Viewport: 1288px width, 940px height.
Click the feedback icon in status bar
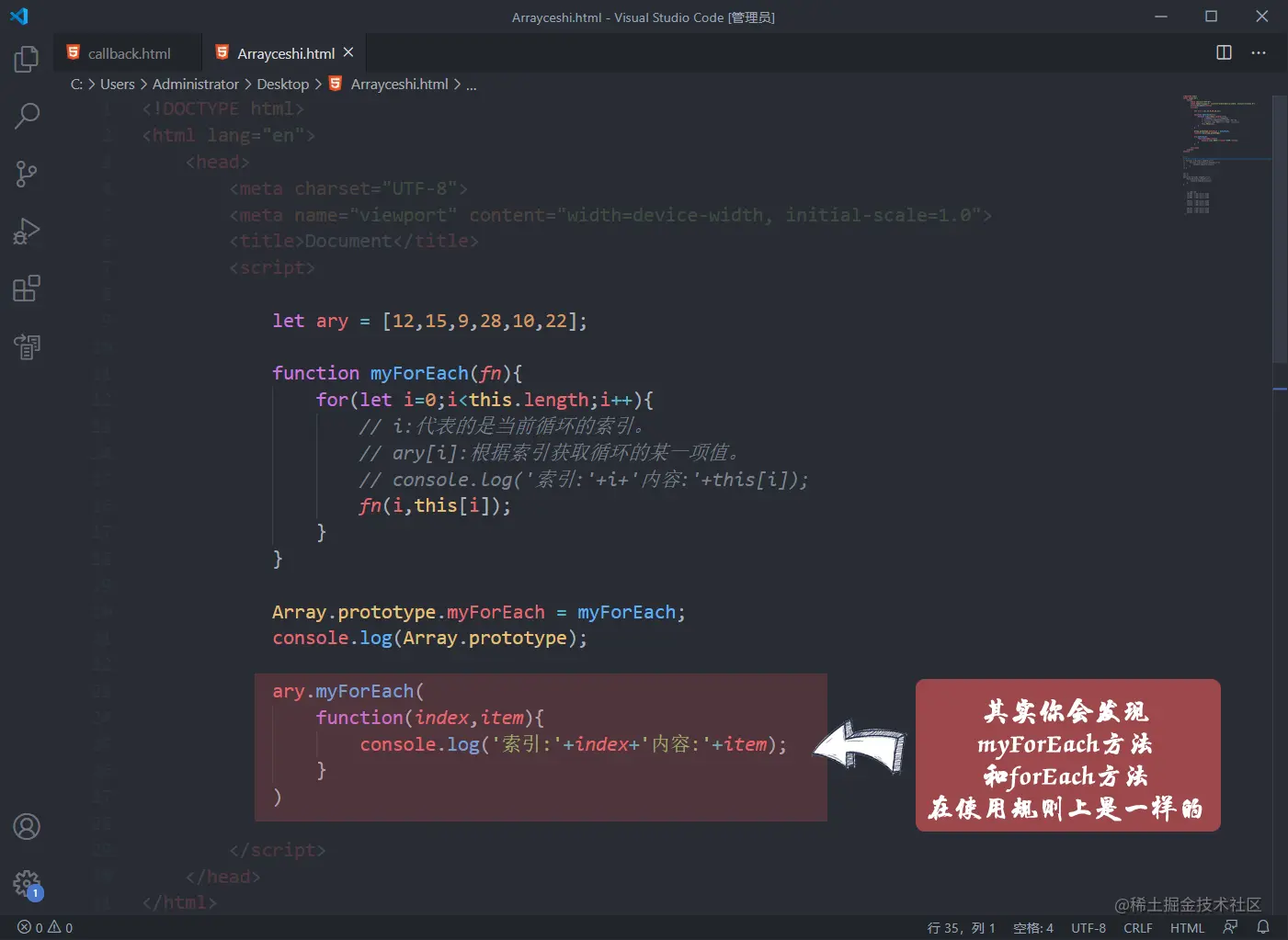pyautogui.click(x=1230, y=927)
